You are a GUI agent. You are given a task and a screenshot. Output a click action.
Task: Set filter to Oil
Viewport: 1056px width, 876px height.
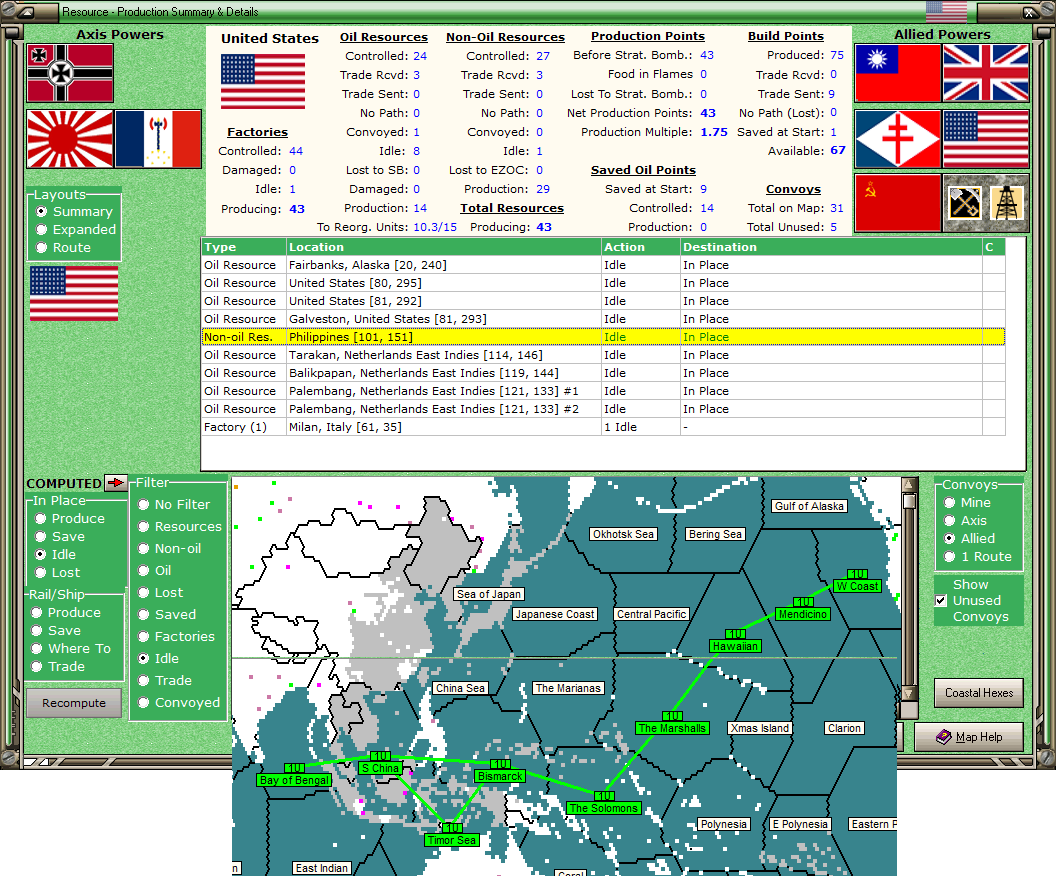[x=155, y=570]
